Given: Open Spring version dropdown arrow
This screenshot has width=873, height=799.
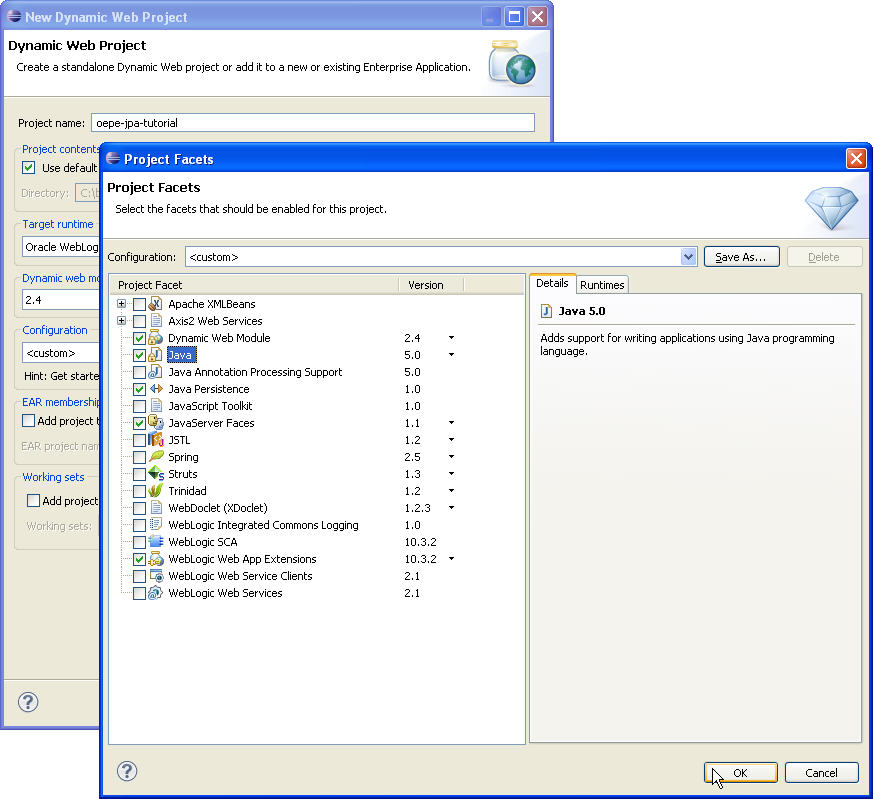Looking at the screenshot, I should 452,457.
